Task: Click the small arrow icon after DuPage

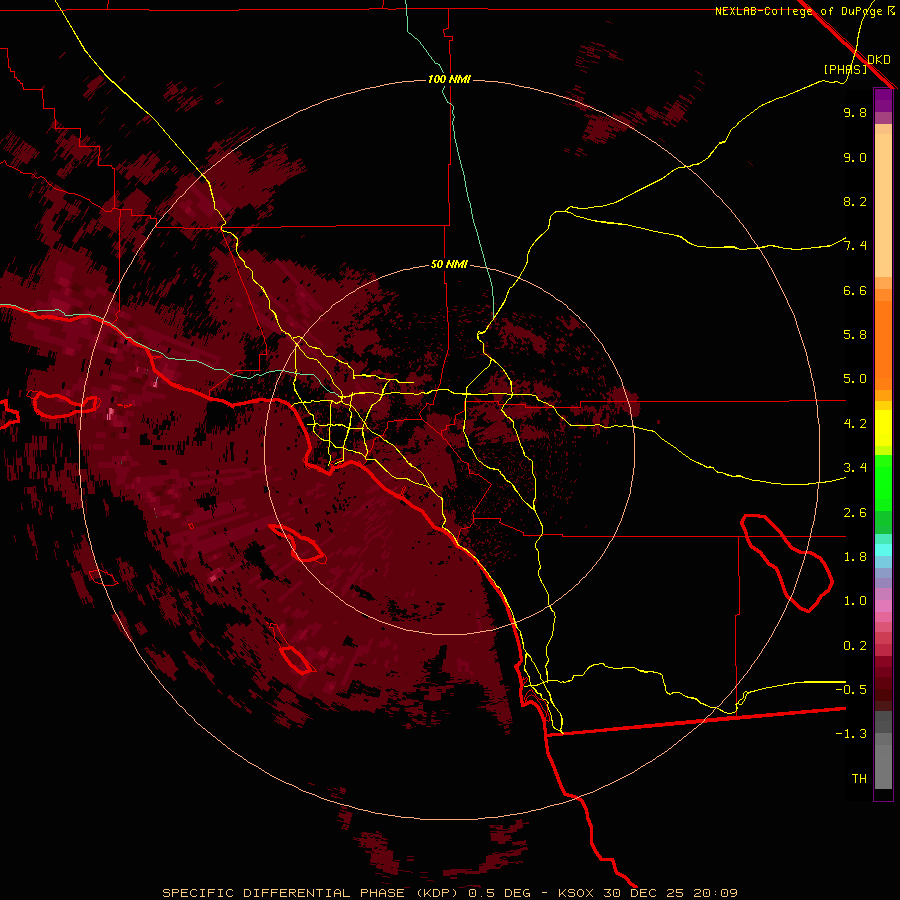Action: (x=891, y=10)
